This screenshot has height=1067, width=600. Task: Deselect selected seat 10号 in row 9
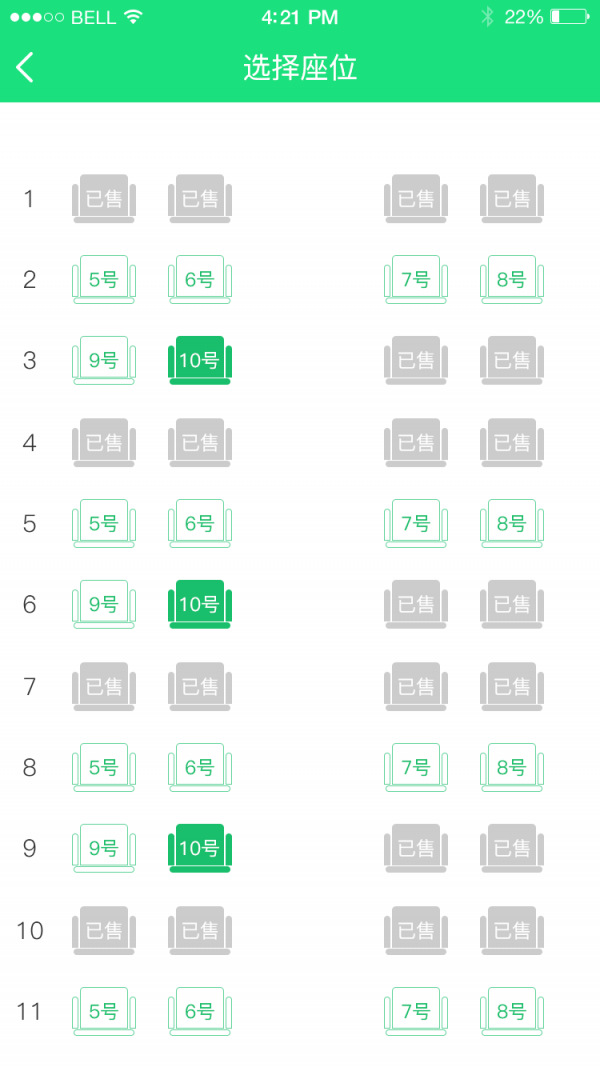click(200, 848)
